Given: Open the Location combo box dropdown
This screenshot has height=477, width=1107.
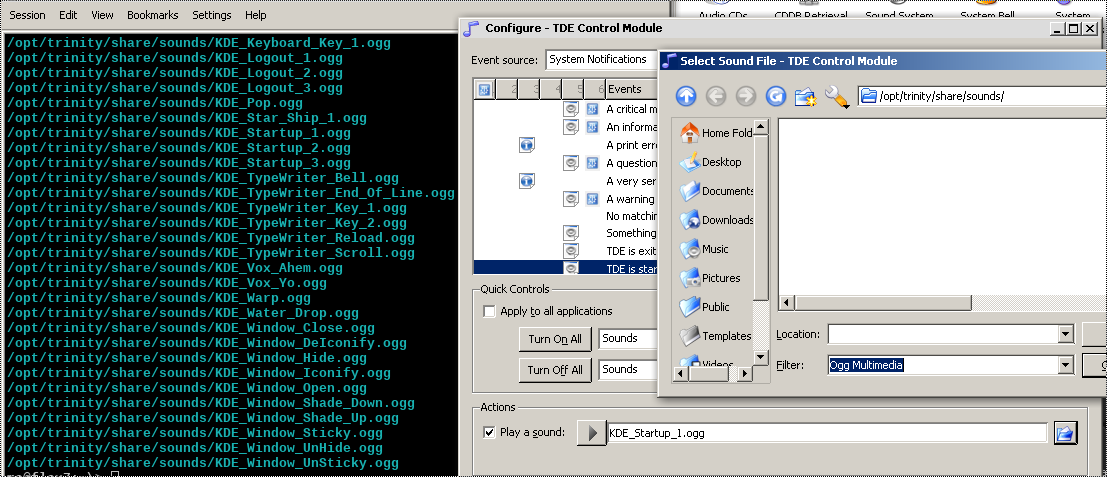Looking at the screenshot, I should (1065, 334).
